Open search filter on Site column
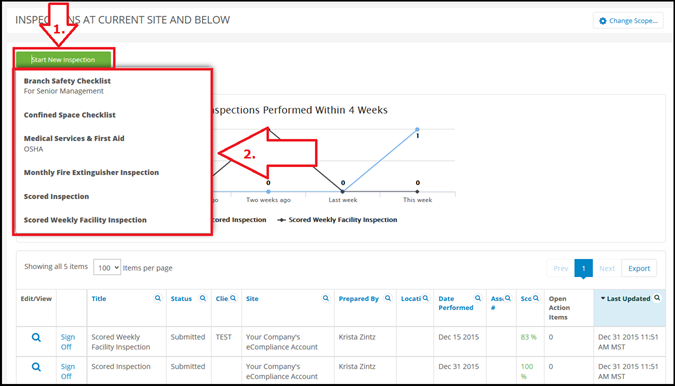The width and height of the screenshot is (675, 386). pos(326,298)
